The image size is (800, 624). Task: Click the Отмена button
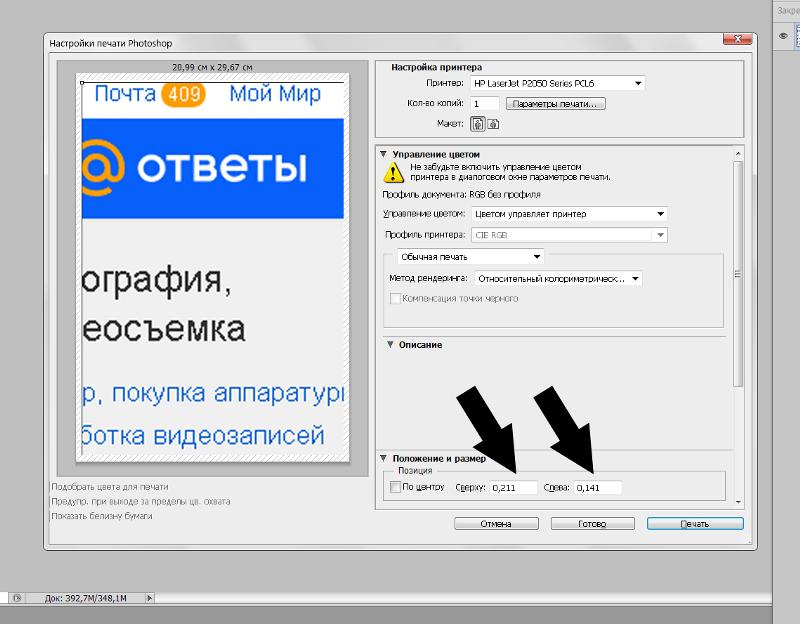(496, 523)
